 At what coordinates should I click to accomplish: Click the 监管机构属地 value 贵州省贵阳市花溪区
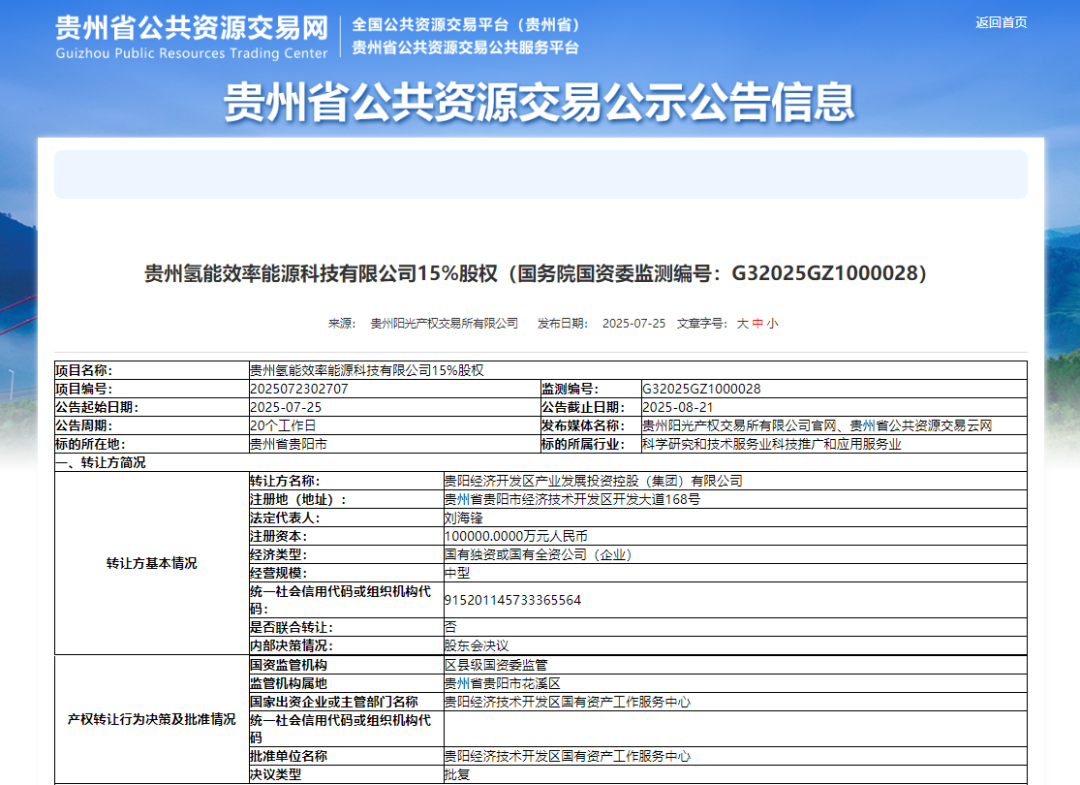503,684
